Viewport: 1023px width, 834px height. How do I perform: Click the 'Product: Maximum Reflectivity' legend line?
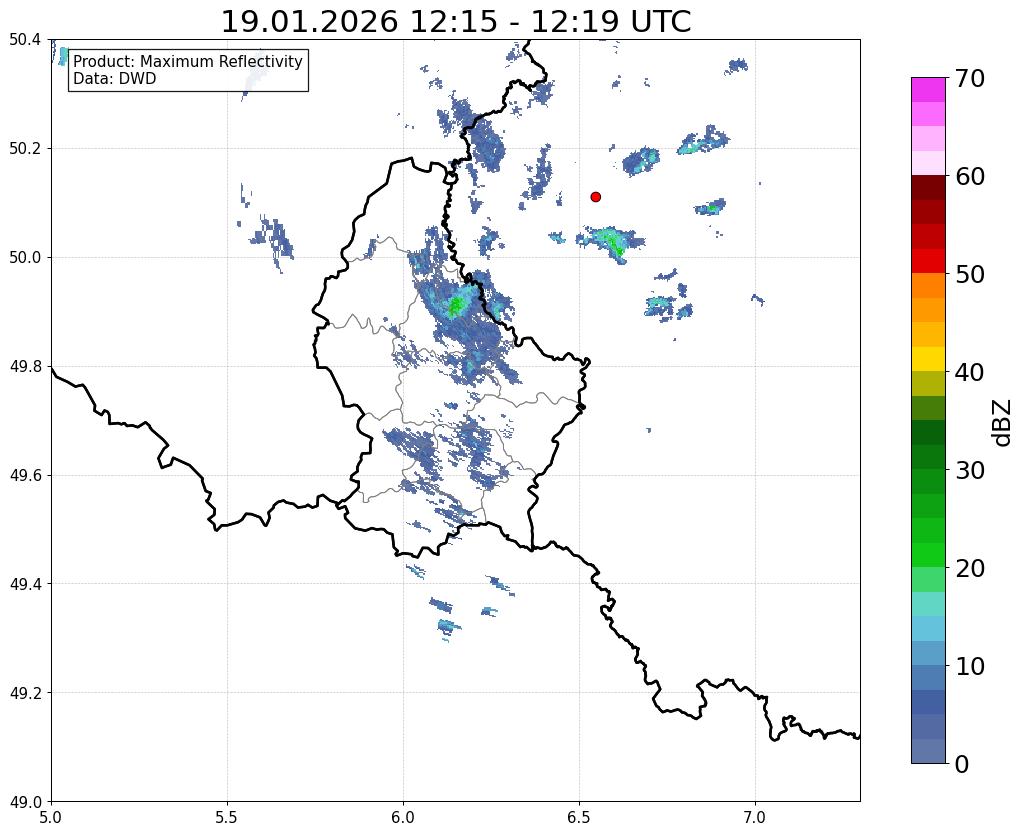point(188,61)
